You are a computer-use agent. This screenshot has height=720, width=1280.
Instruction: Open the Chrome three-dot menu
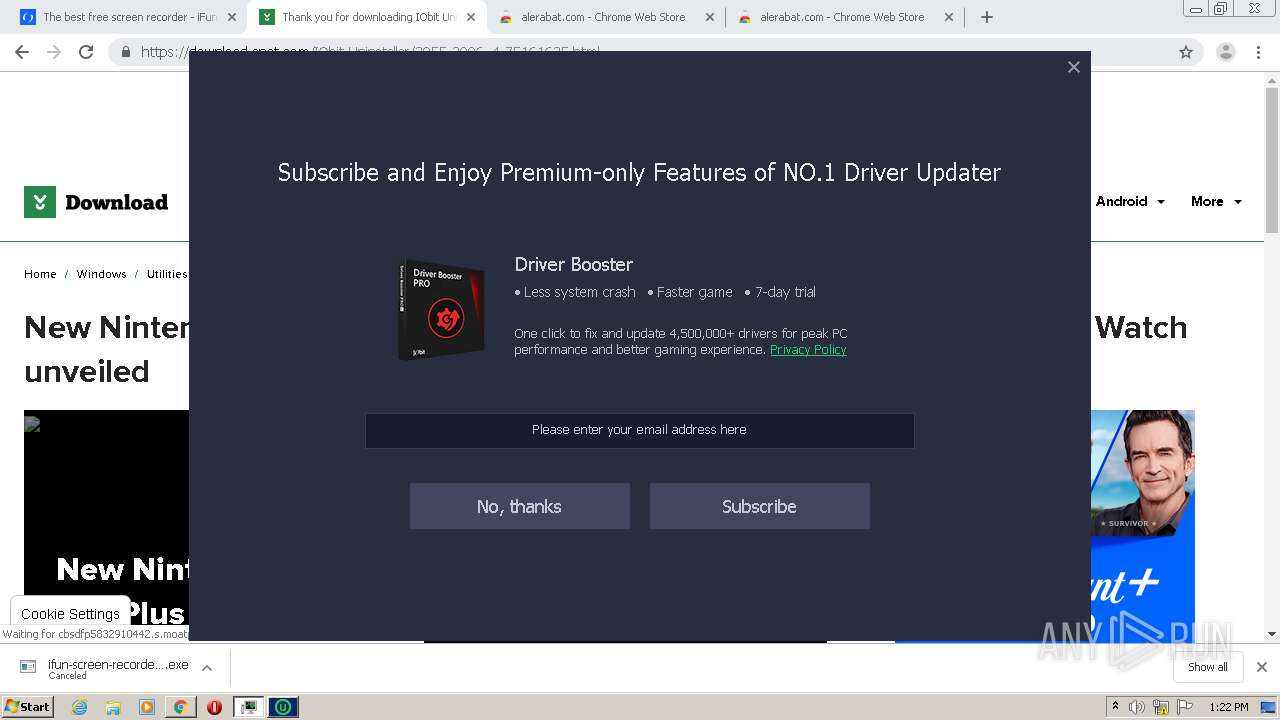(1259, 52)
